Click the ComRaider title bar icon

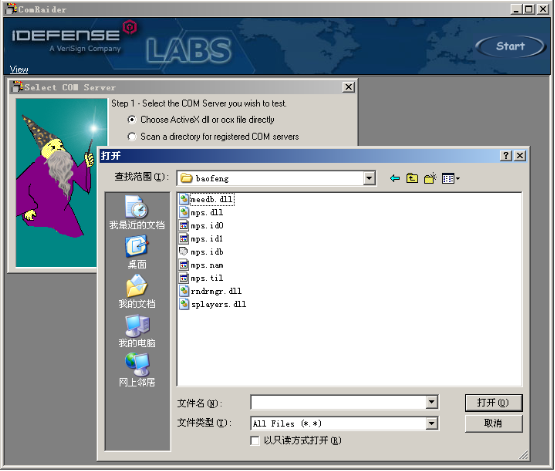[x=12, y=9]
